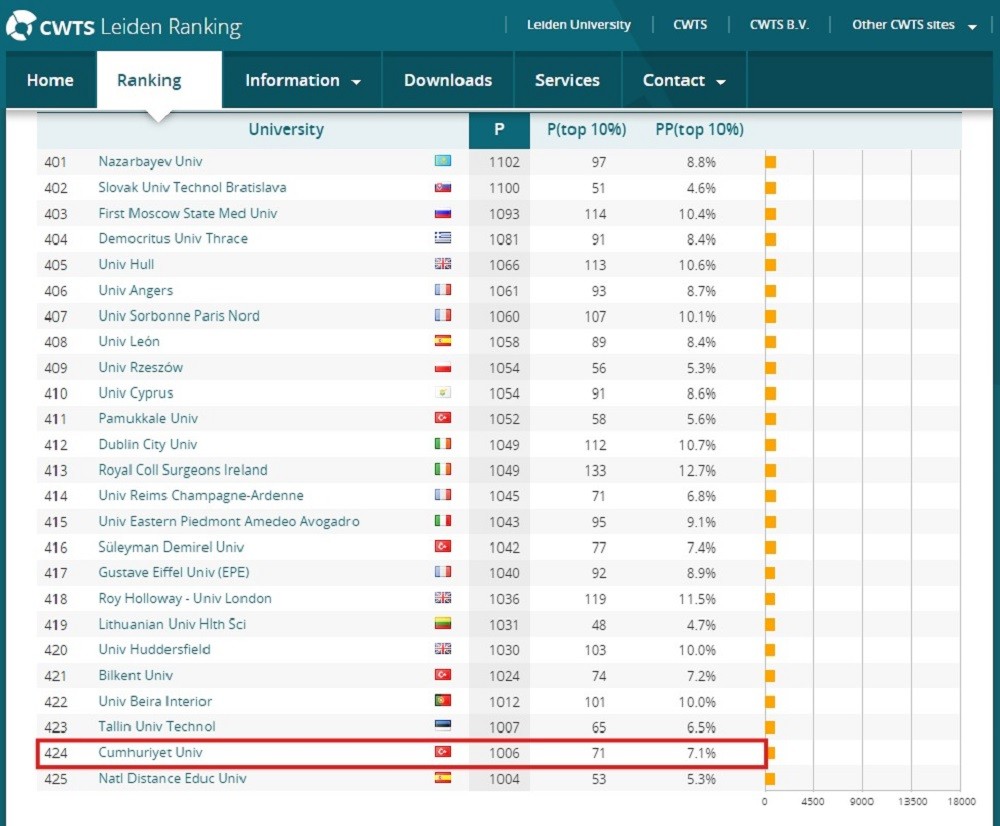Image resolution: width=1000 pixels, height=826 pixels.
Task: Click the CWTS Leiden Ranking logo
Action: [x=124, y=26]
